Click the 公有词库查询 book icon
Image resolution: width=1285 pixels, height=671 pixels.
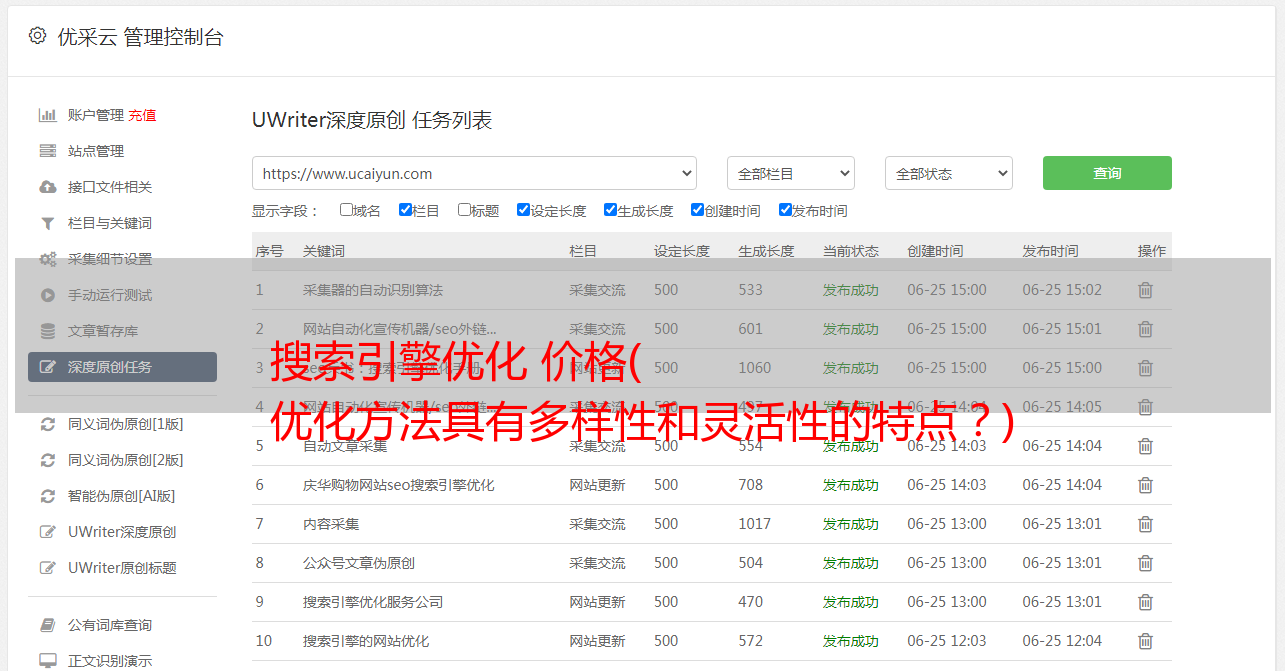click(47, 625)
